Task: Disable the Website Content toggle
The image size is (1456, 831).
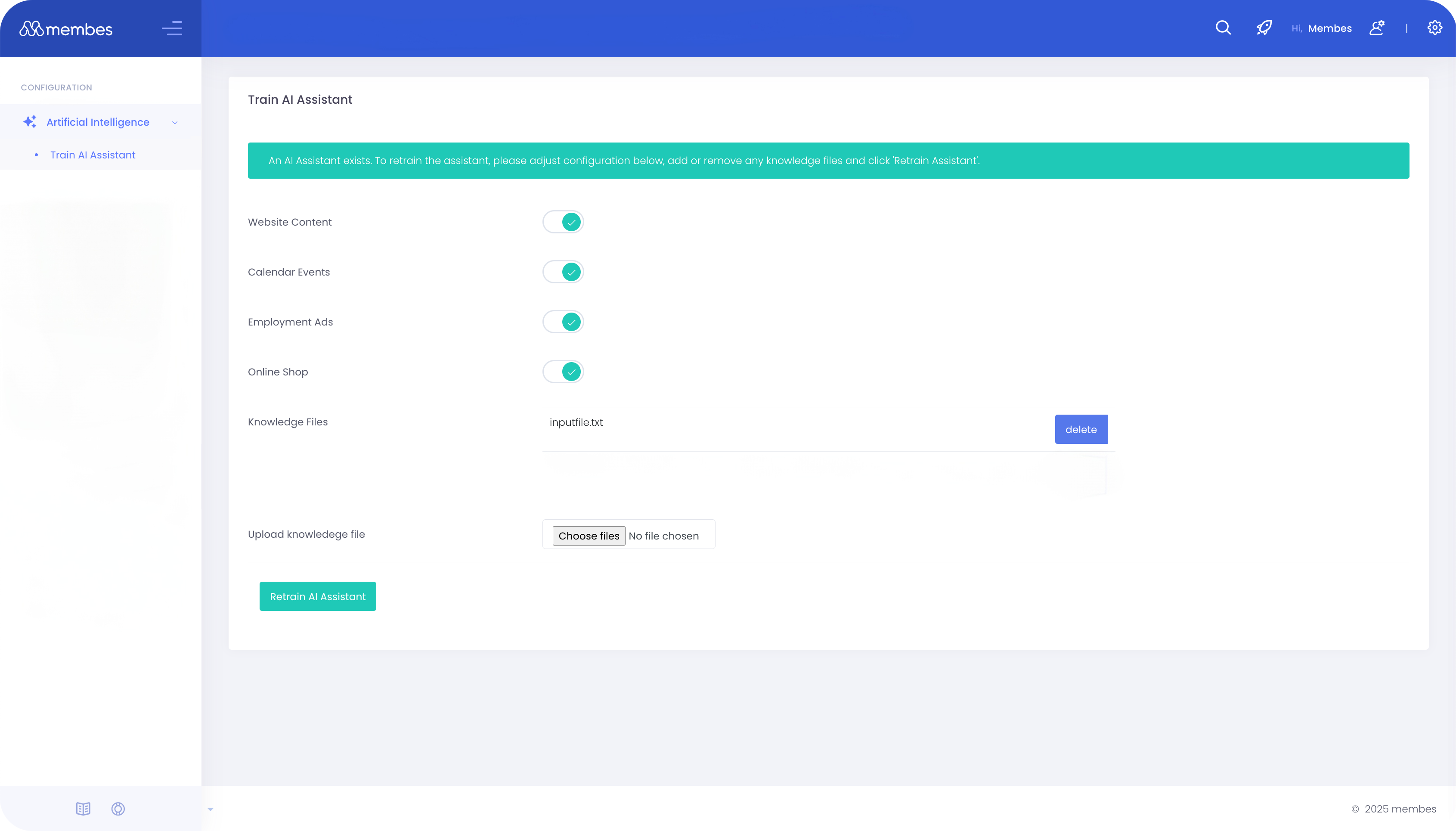Action: [563, 221]
